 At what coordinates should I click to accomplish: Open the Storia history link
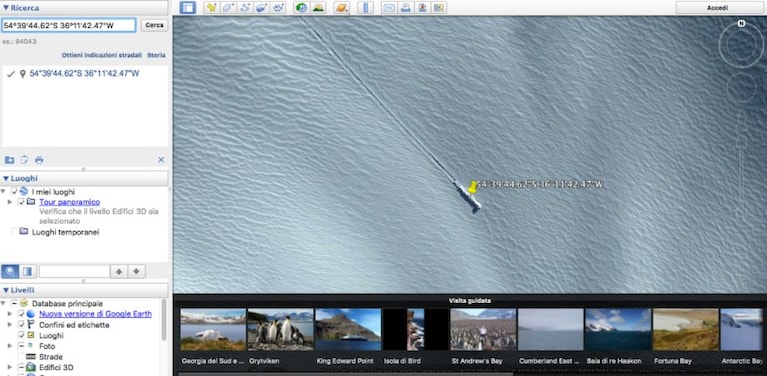pyautogui.click(x=157, y=55)
